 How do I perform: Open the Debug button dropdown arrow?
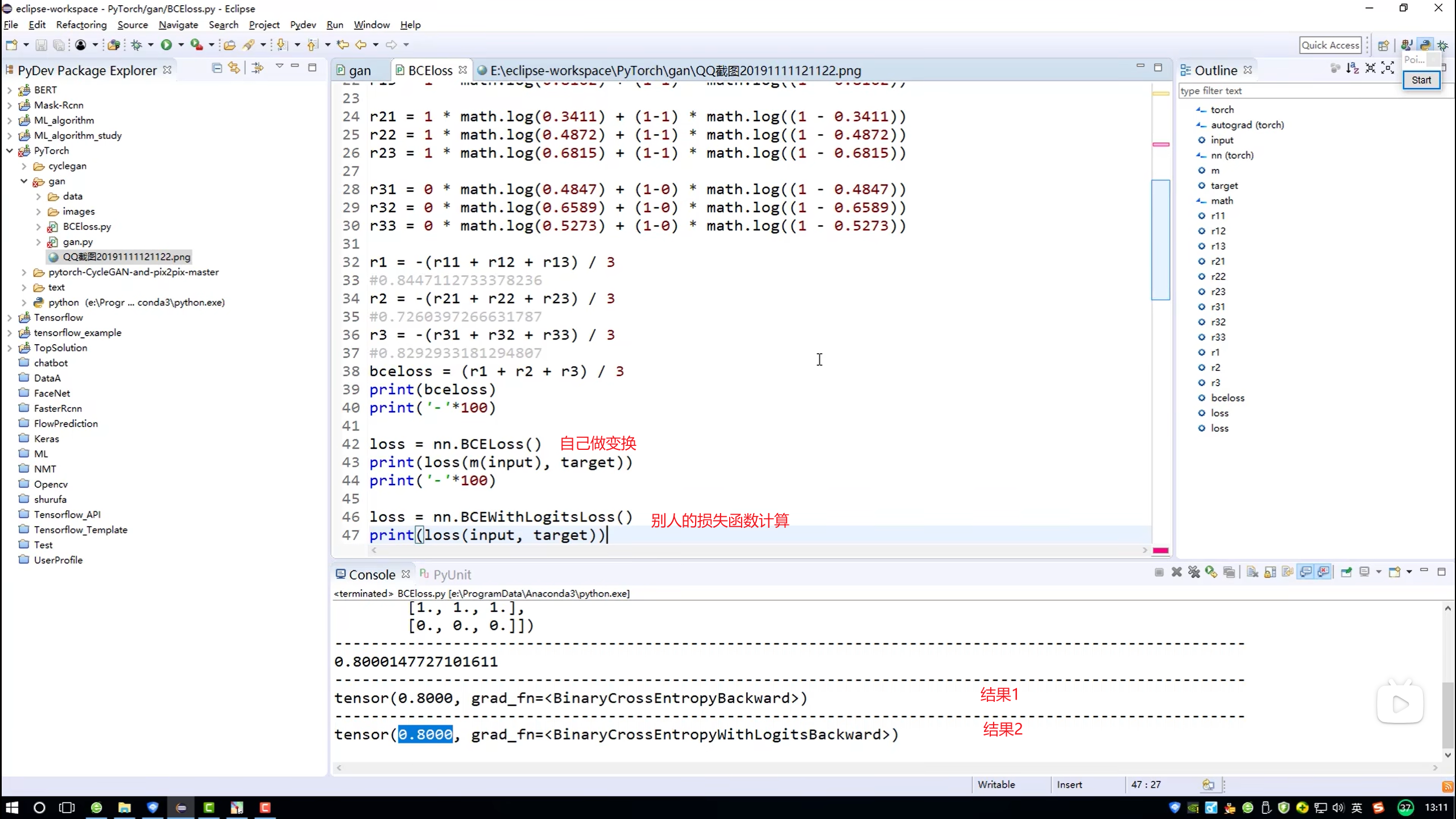(x=151, y=45)
